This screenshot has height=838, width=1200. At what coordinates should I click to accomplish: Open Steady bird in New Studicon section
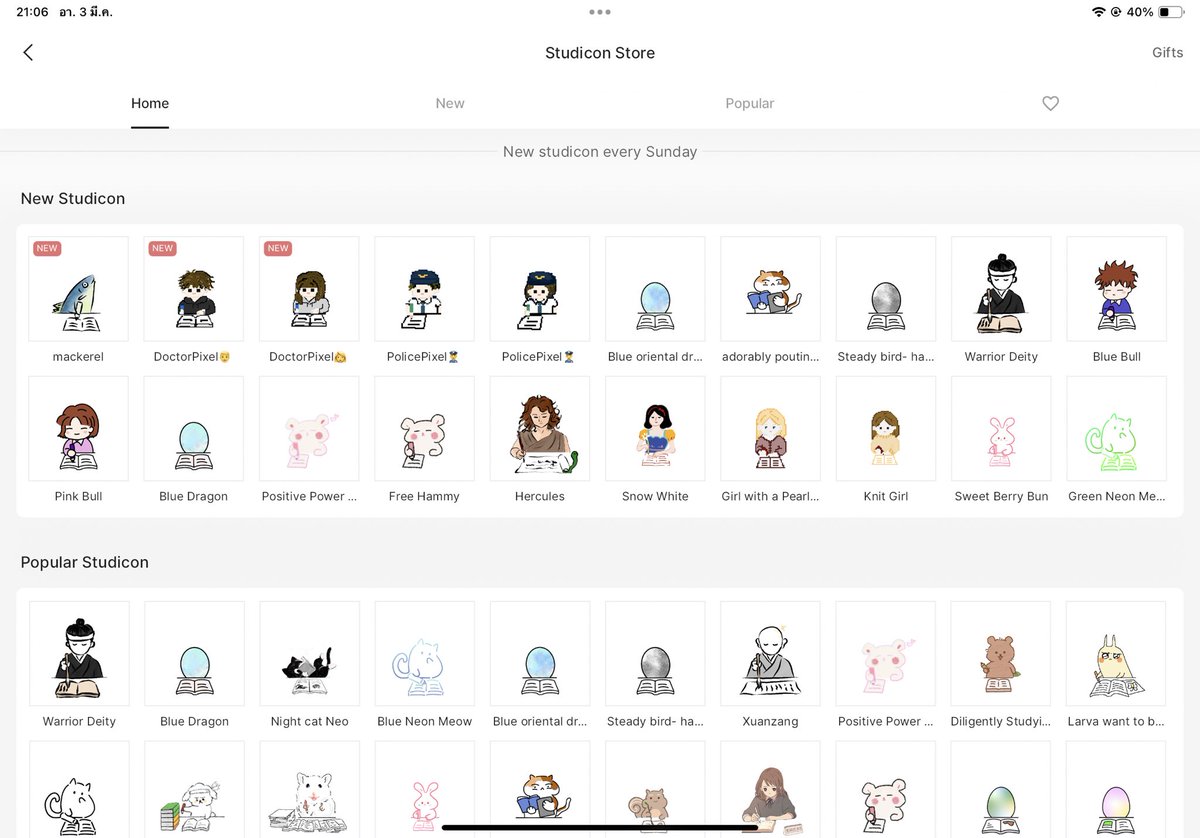pos(886,289)
